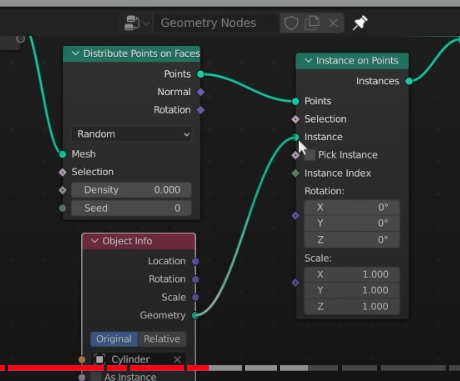Open the Cylinder object selector field
The height and width of the screenshot is (381, 460).
pyautogui.click(x=138, y=359)
